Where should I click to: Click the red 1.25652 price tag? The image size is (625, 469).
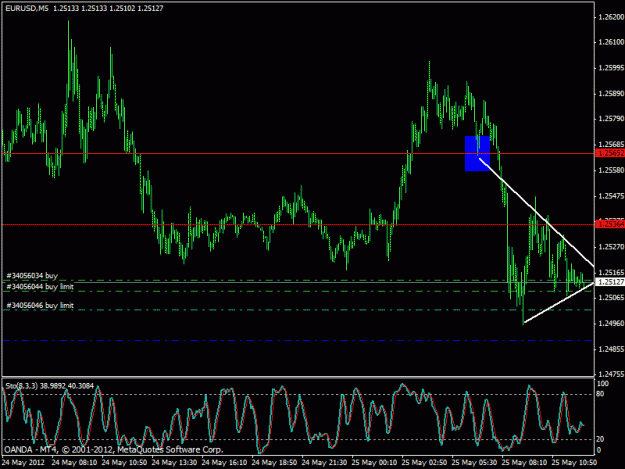tap(609, 153)
